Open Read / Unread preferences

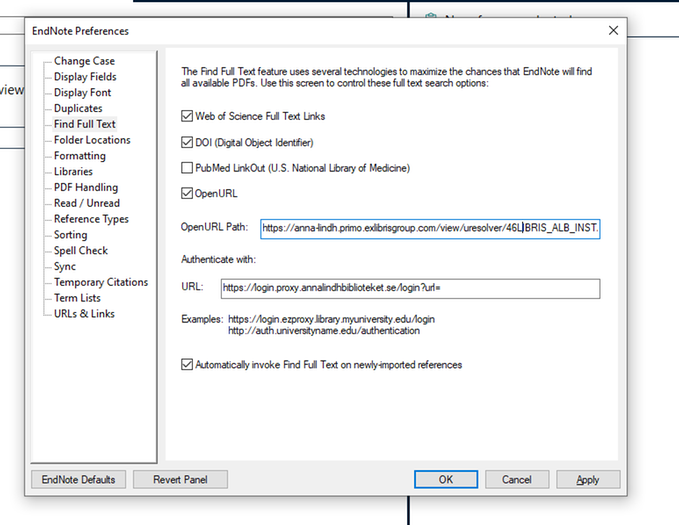pos(87,203)
